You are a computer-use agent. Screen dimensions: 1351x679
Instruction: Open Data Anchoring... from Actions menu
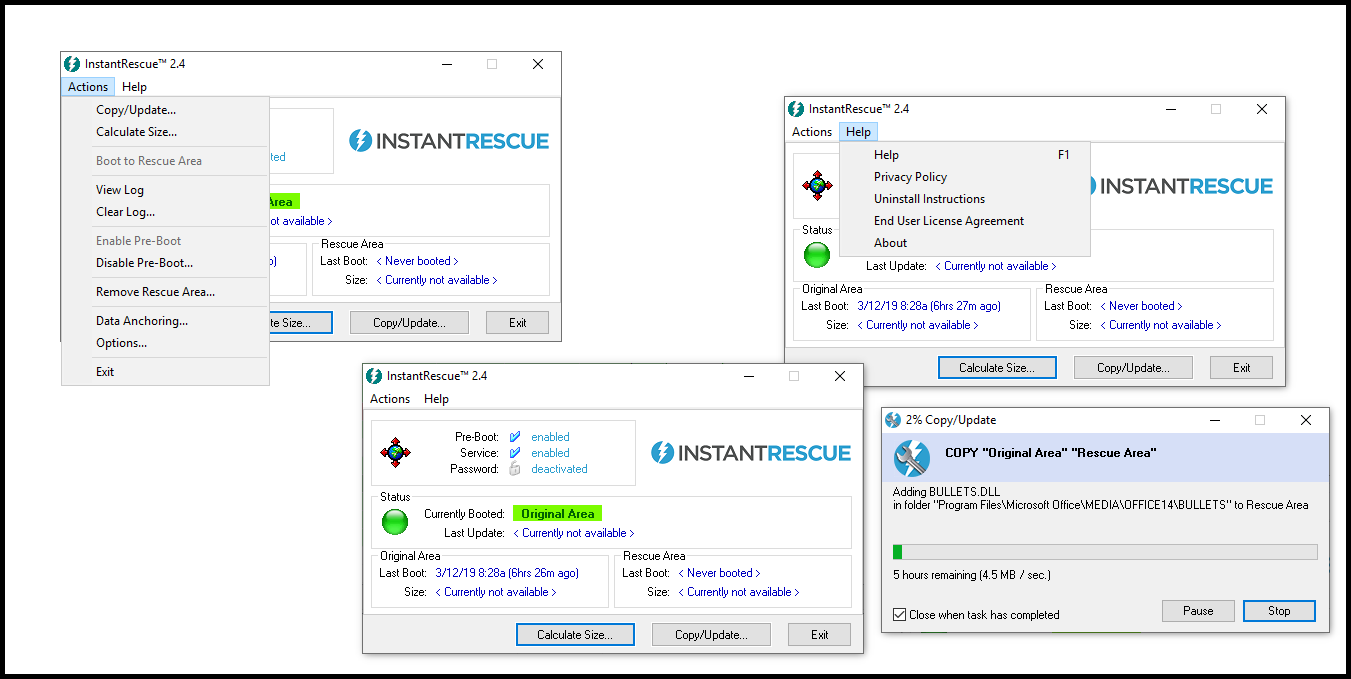(142, 321)
